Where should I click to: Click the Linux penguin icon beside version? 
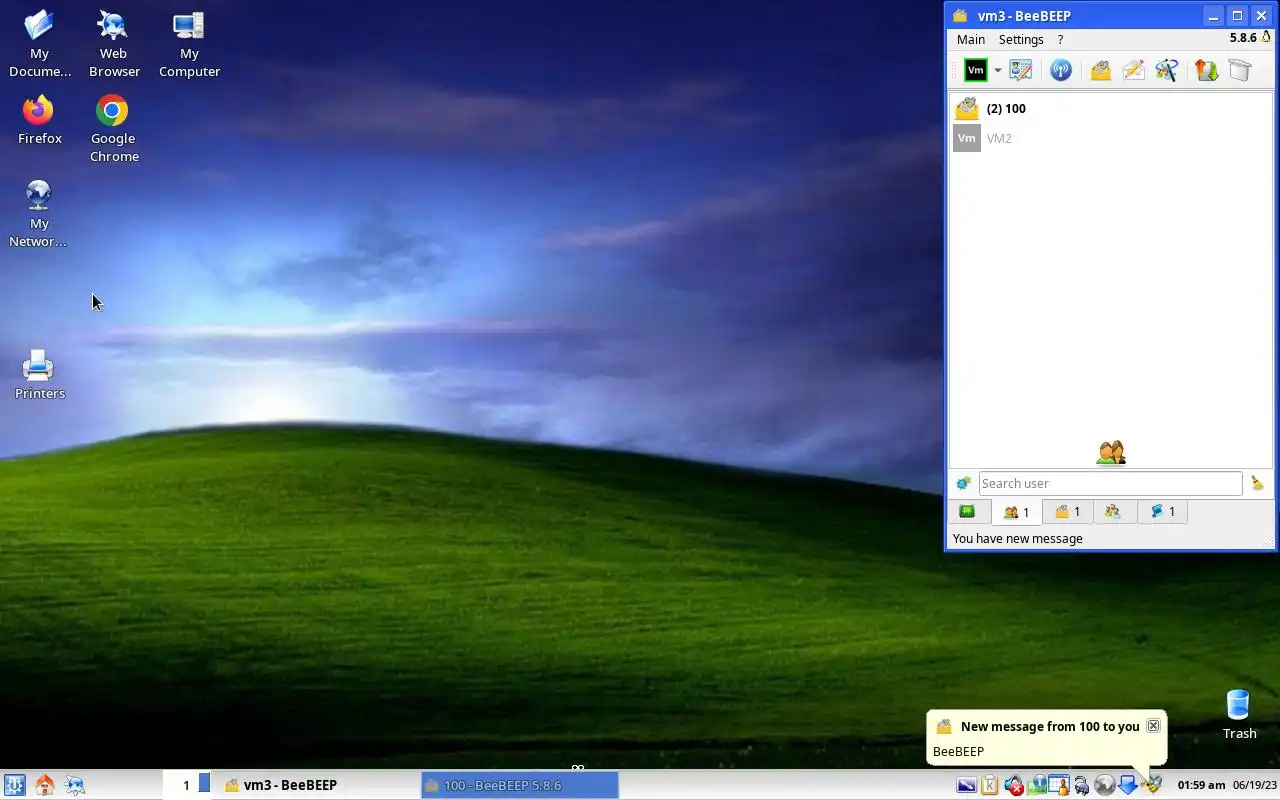click(x=1266, y=37)
